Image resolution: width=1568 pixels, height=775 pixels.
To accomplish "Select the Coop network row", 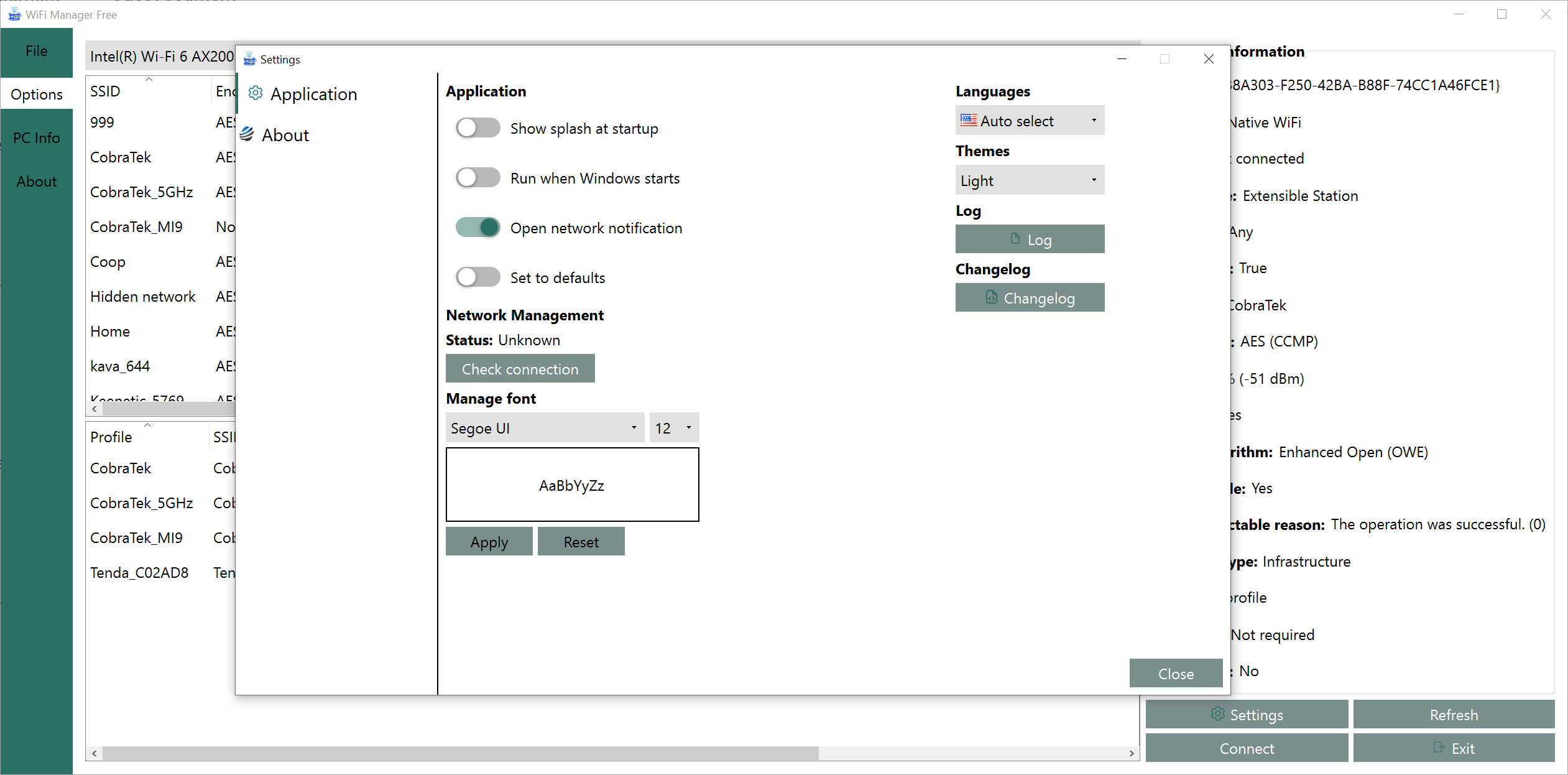I will tap(160, 262).
